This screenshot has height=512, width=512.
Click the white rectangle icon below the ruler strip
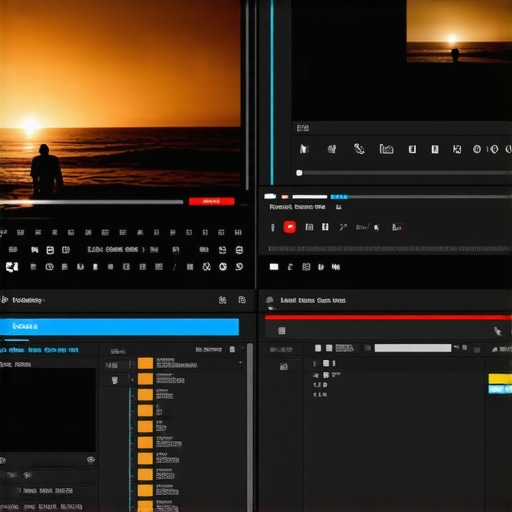coord(274,267)
